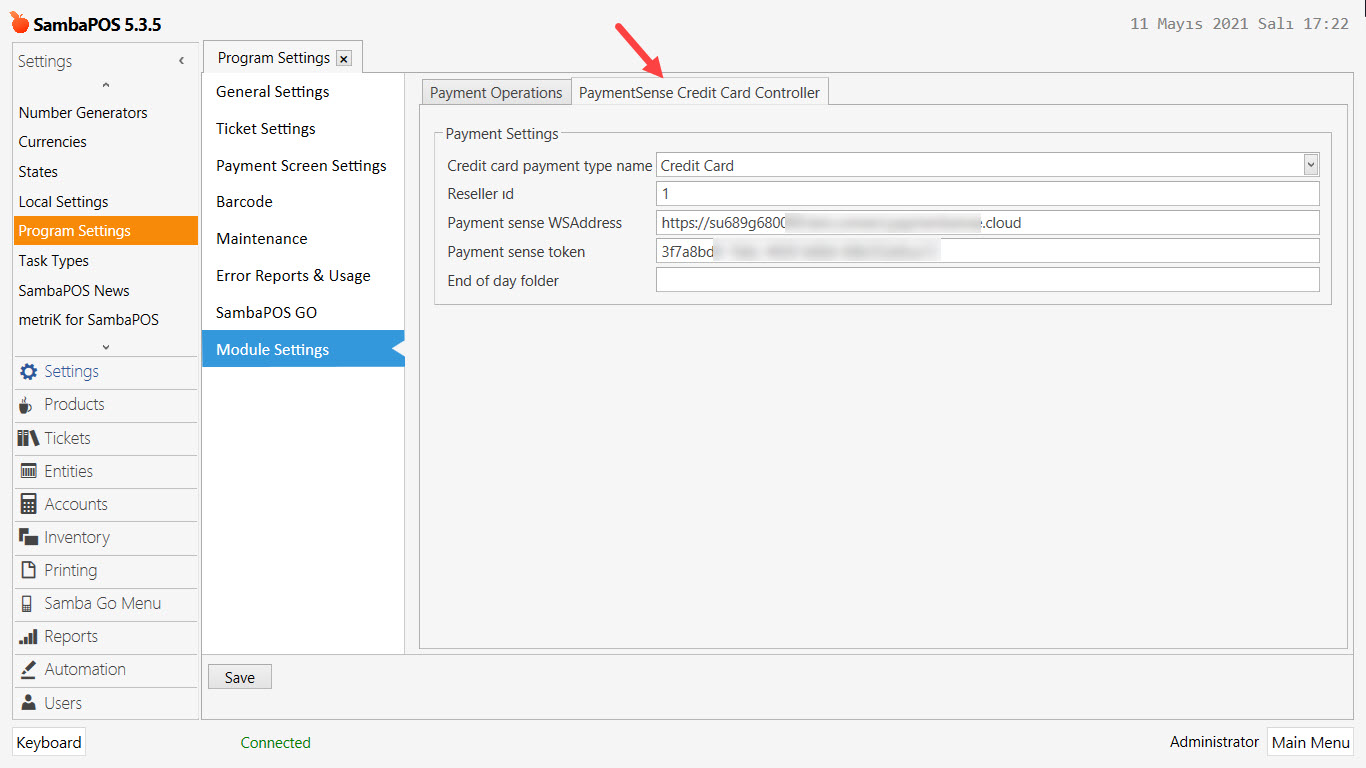The width and height of the screenshot is (1366, 768).
Task: Collapse the Settings sidebar with the chevron
Action: (x=181, y=60)
